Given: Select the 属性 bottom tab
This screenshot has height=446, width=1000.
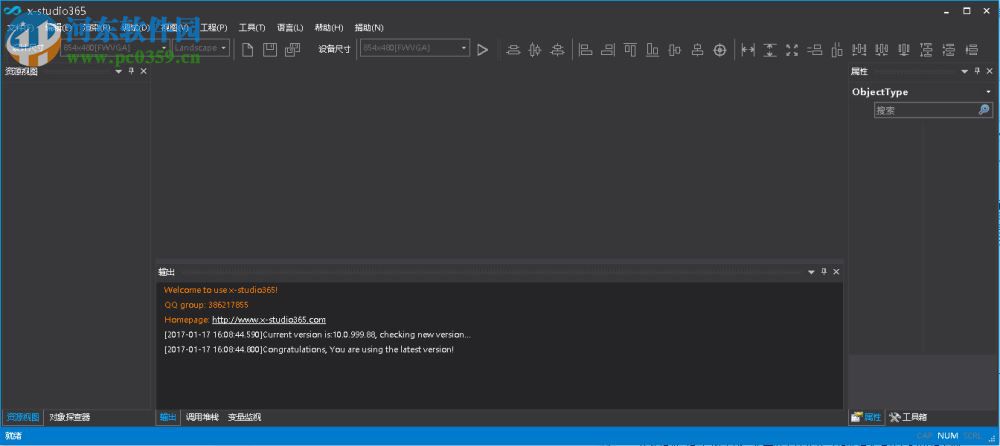Looking at the screenshot, I should 867,417.
